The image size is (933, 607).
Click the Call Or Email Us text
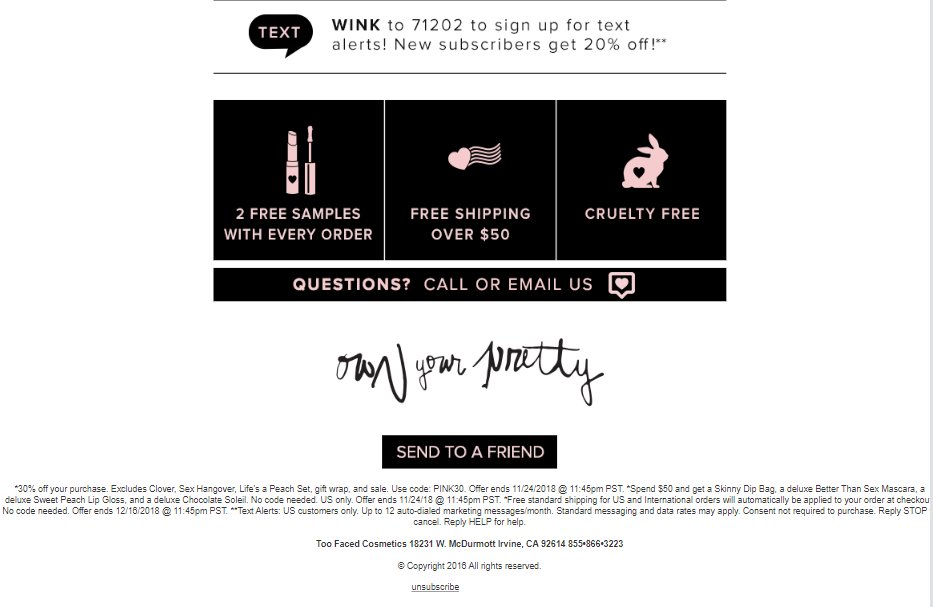pos(508,284)
